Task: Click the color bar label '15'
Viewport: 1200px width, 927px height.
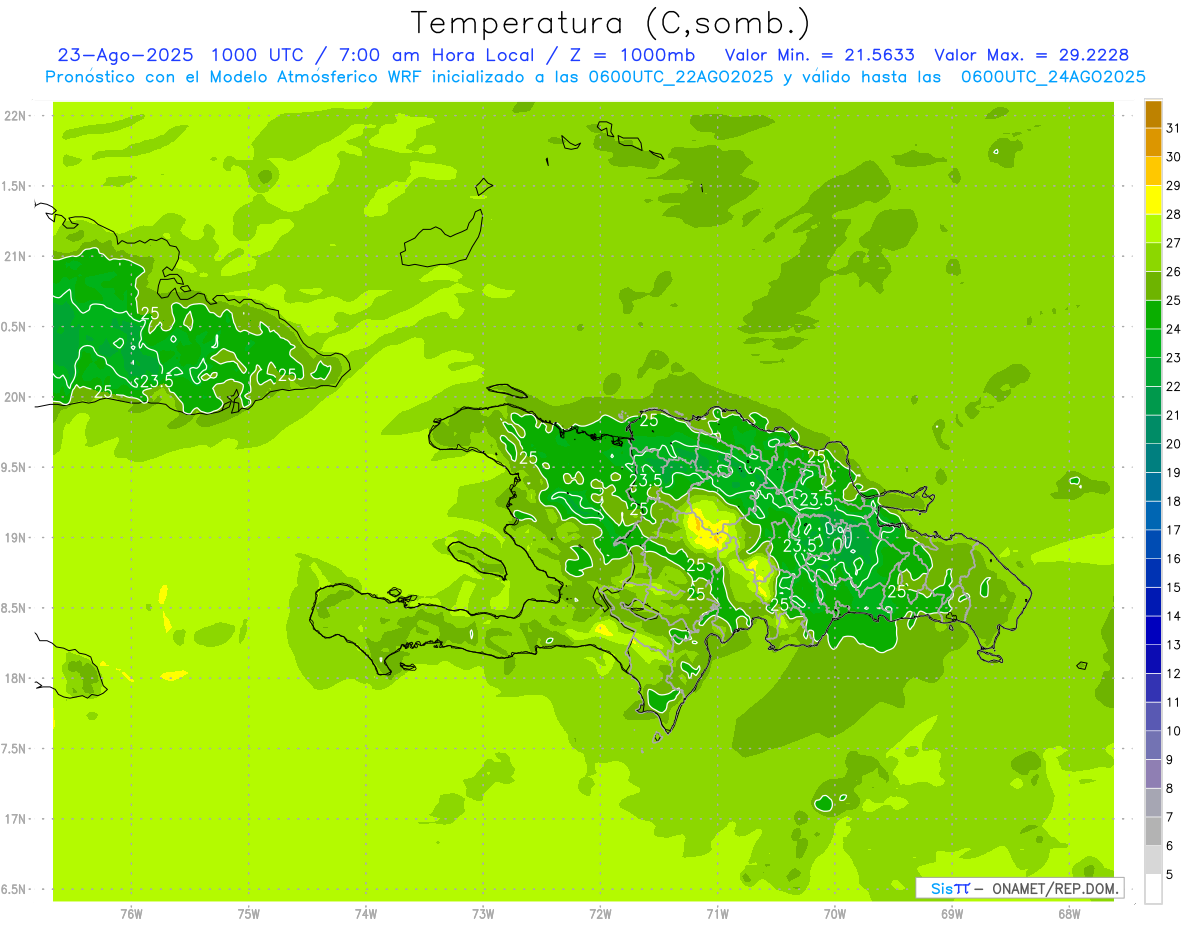Action: click(x=1173, y=587)
